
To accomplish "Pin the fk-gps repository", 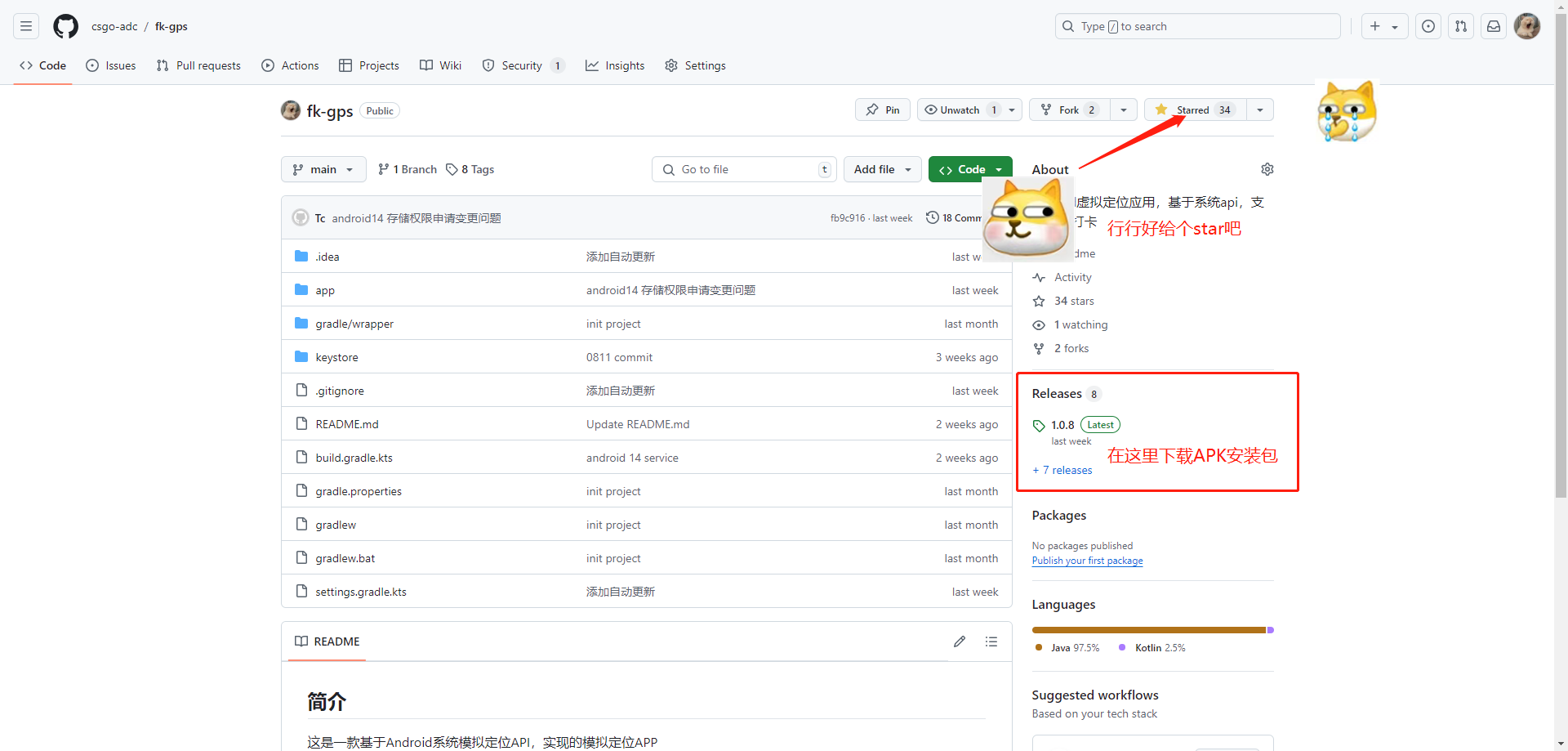I will click(882, 110).
